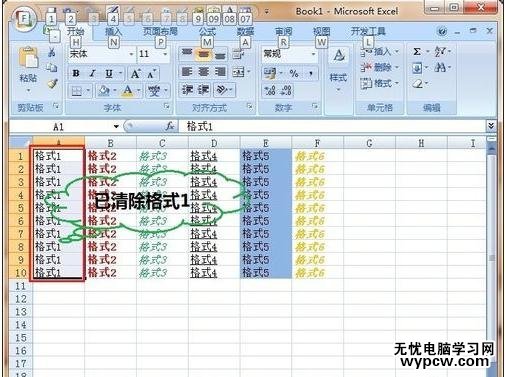This screenshot has height=377, width=505.
Task: Open Customize Quick Access Toolbar arrow
Action: click(x=266, y=12)
